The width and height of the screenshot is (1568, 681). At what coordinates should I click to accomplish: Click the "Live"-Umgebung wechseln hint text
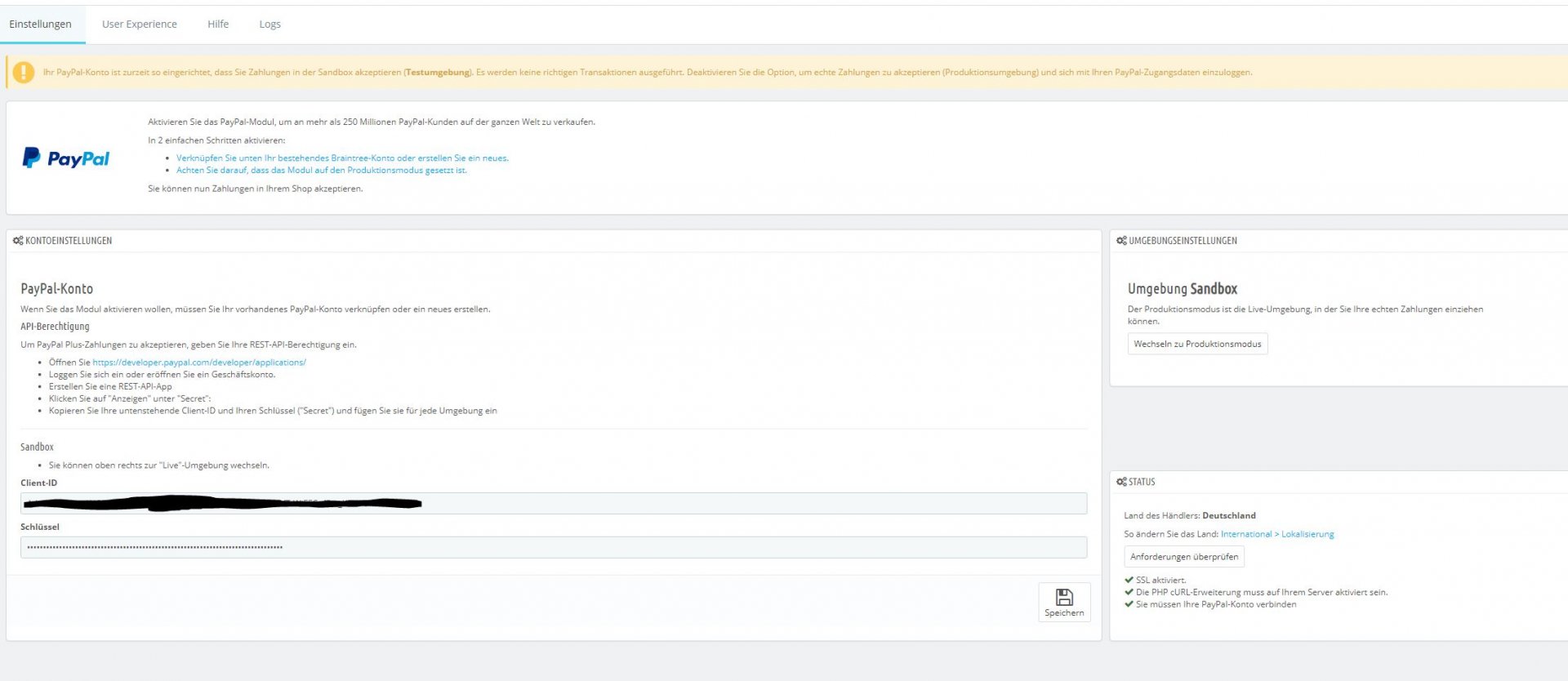point(159,465)
